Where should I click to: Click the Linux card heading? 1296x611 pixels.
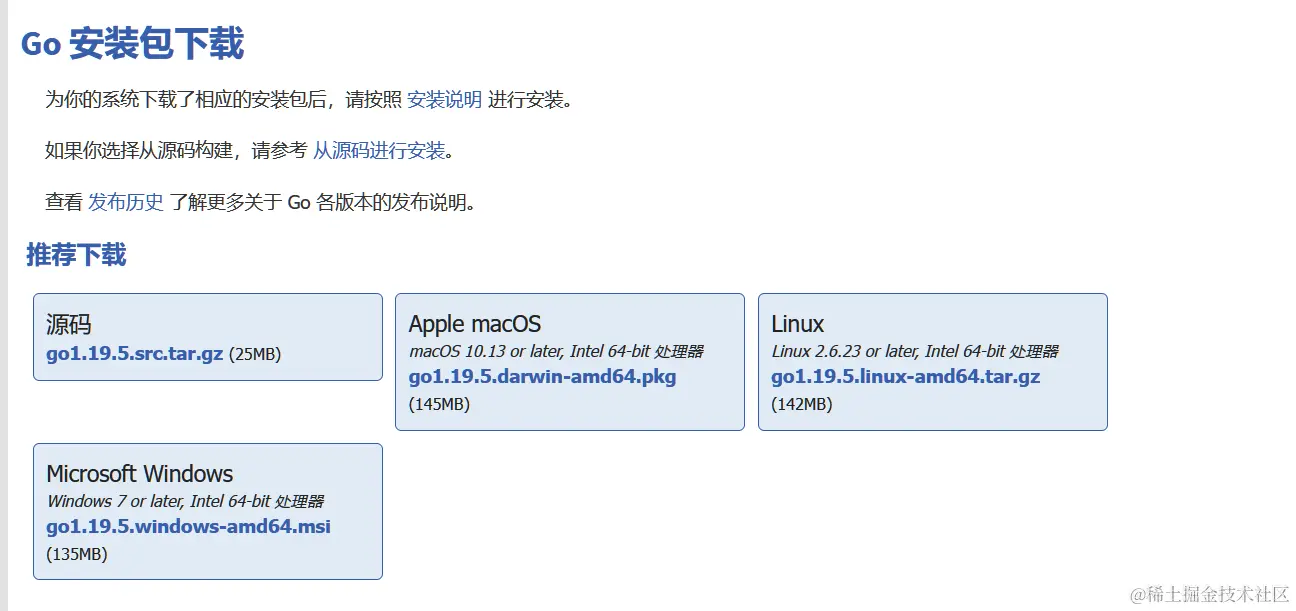click(797, 324)
